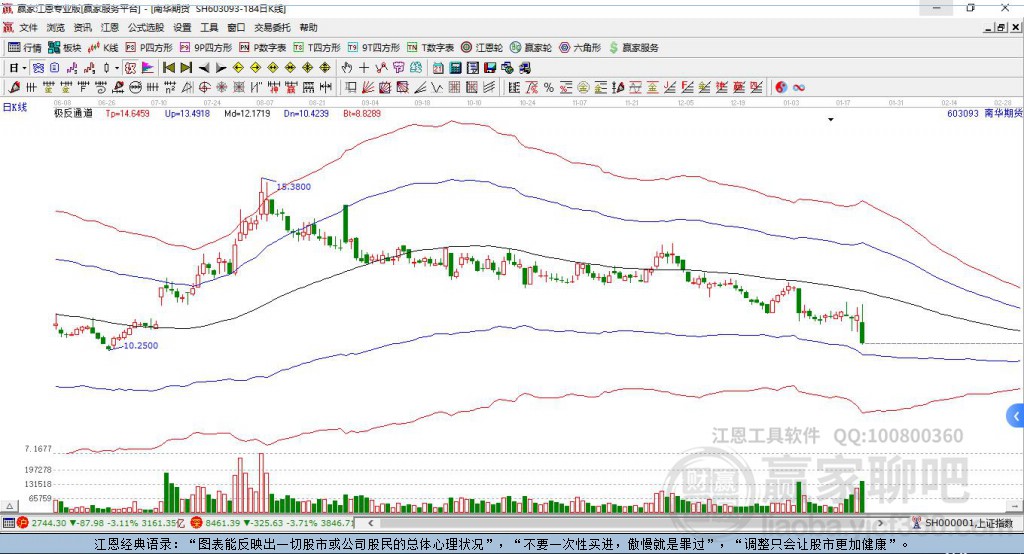Image resolution: width=1024 pixels, height=554 pixels.
Task: Open 赢家服务 with dollar icon
Action: tap(634, 48)
